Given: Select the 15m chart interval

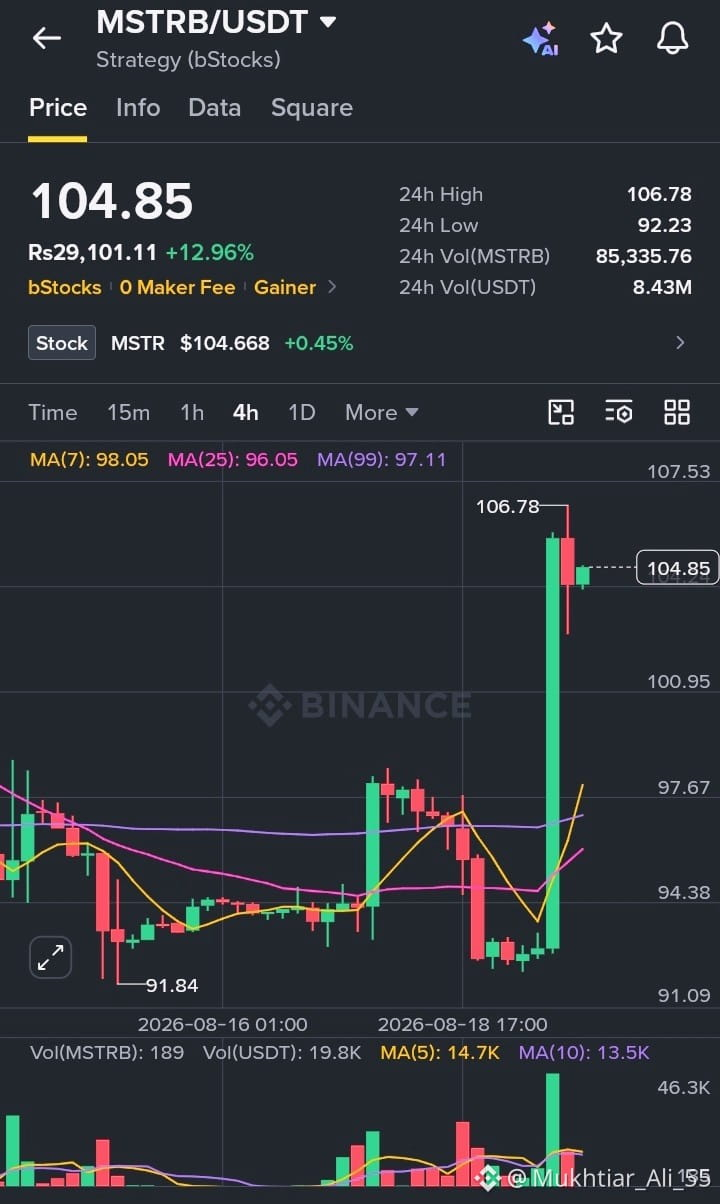Looking at the screenshot, I should tap(129, 413).
